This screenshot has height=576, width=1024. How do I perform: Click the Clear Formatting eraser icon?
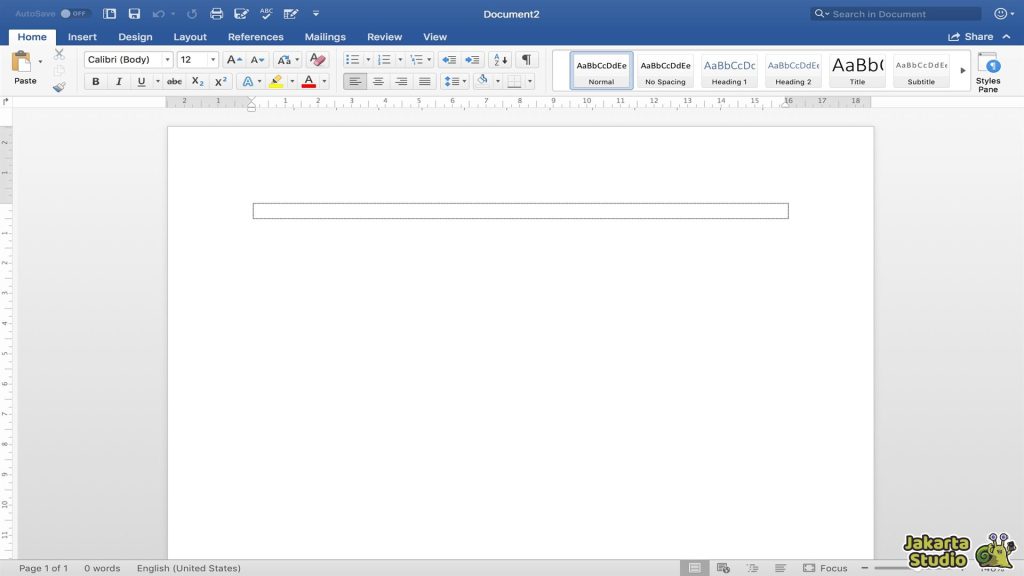click(x=317, y=60)
